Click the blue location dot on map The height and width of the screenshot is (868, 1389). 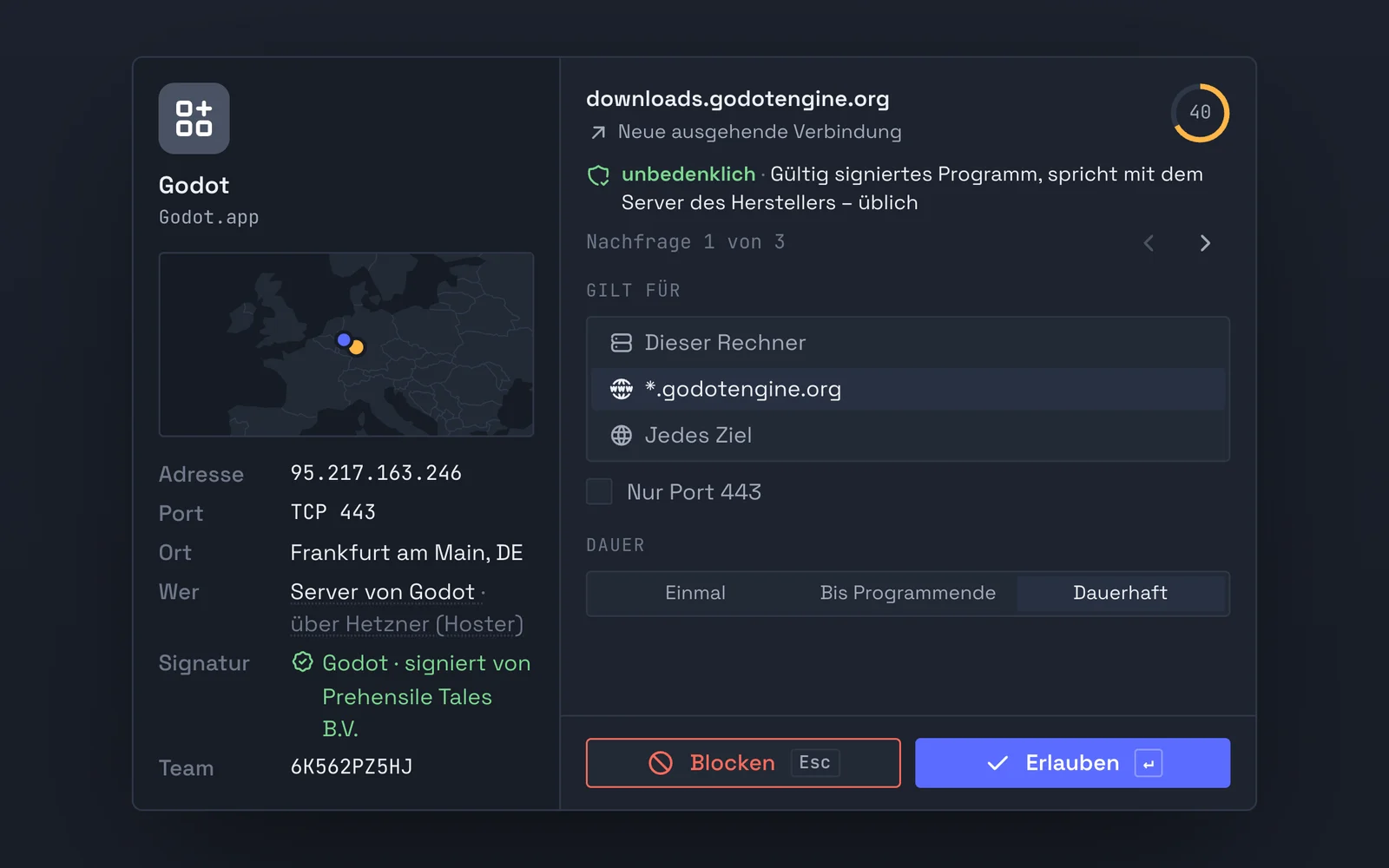coord(344,339)
